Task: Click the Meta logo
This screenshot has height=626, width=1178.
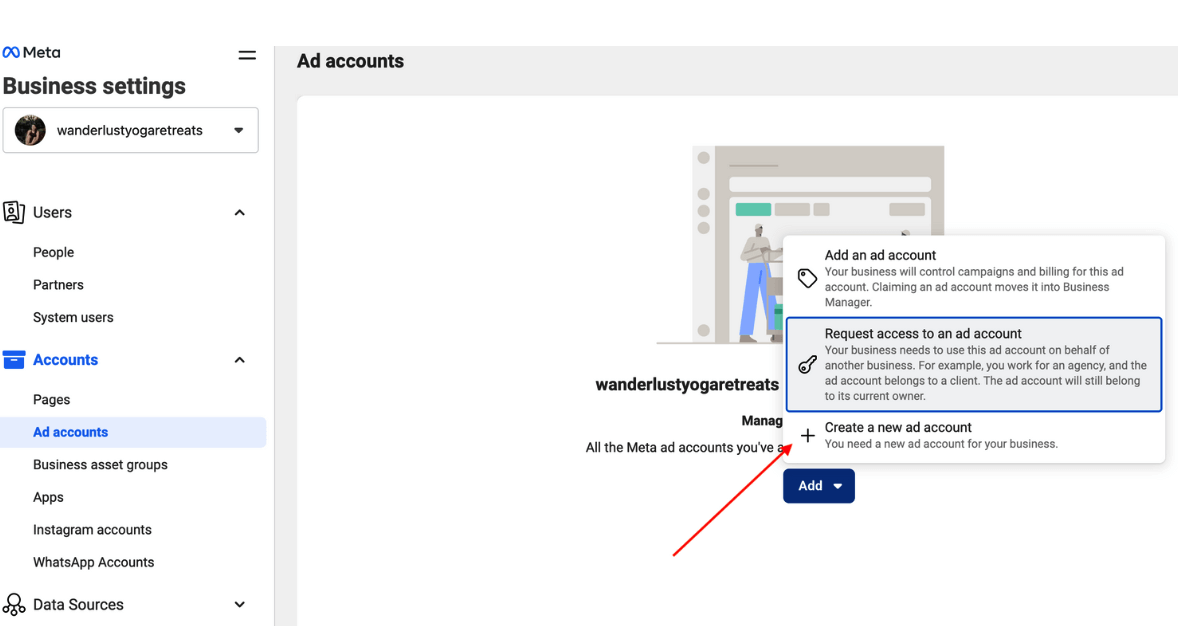Action: pos(32,53)
